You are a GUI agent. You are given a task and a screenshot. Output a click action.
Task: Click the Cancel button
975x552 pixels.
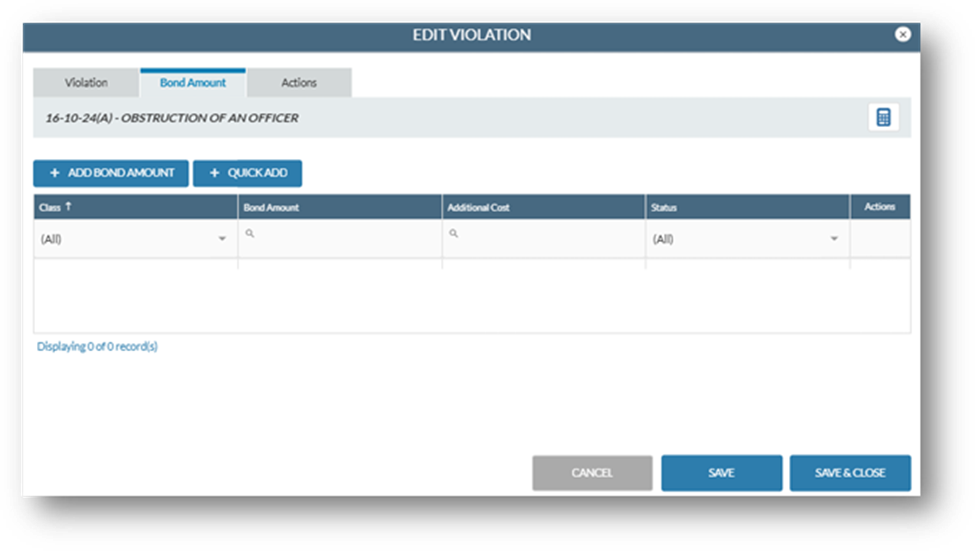(x=592, y=473)
